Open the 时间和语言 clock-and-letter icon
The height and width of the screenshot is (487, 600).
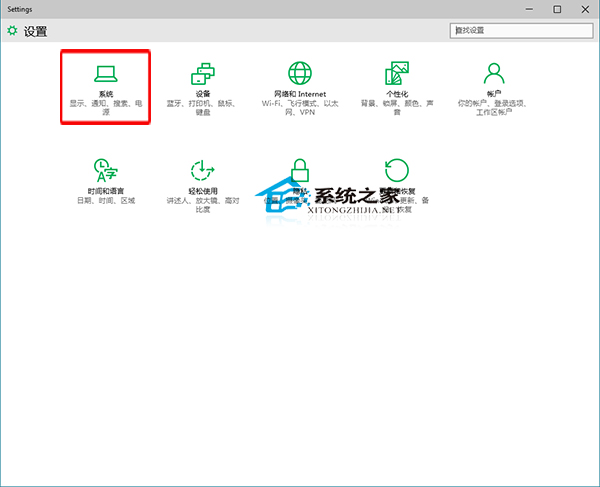(x=105, y=169)
